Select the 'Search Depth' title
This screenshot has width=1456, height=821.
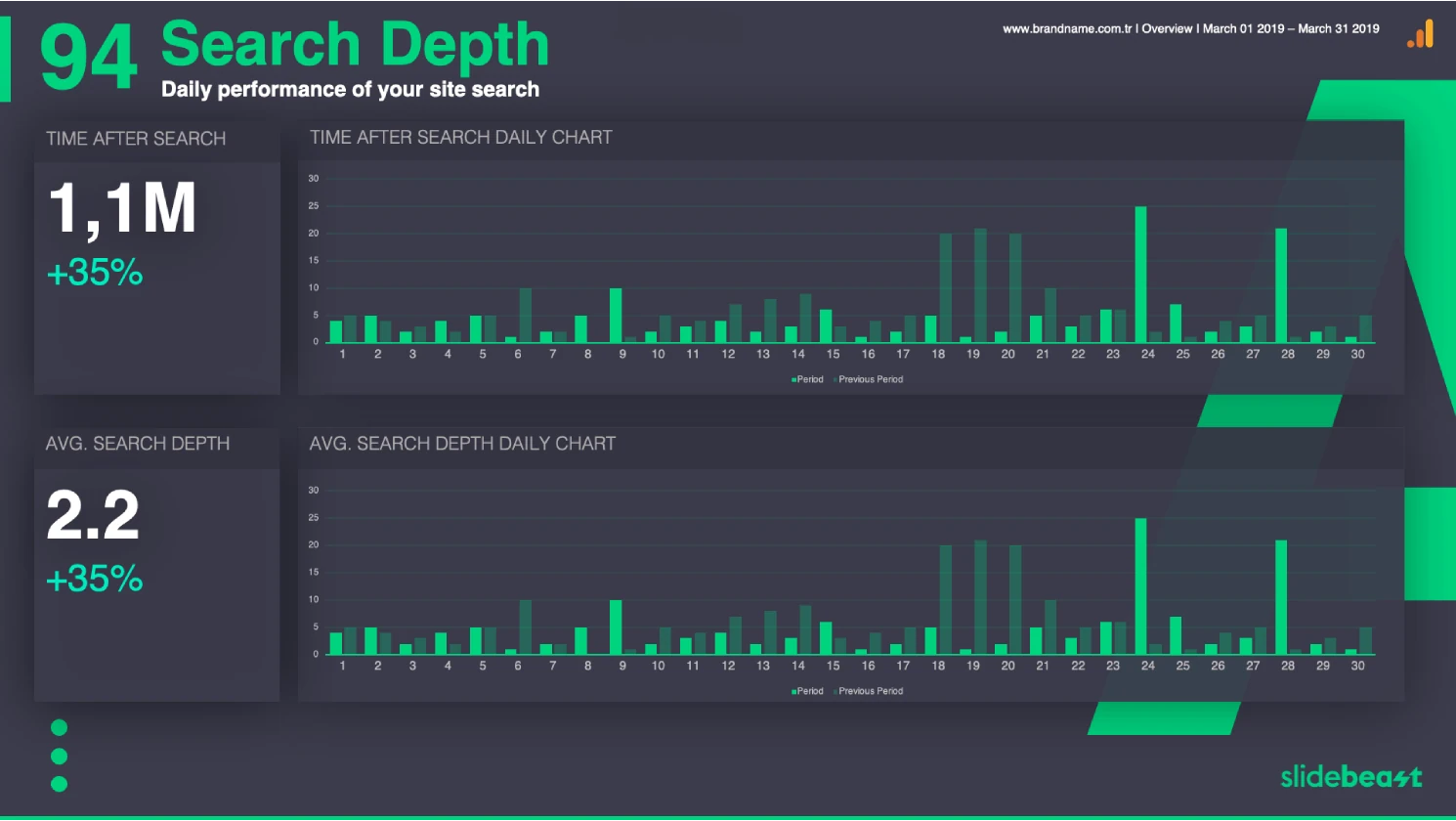tap(355, 45)
